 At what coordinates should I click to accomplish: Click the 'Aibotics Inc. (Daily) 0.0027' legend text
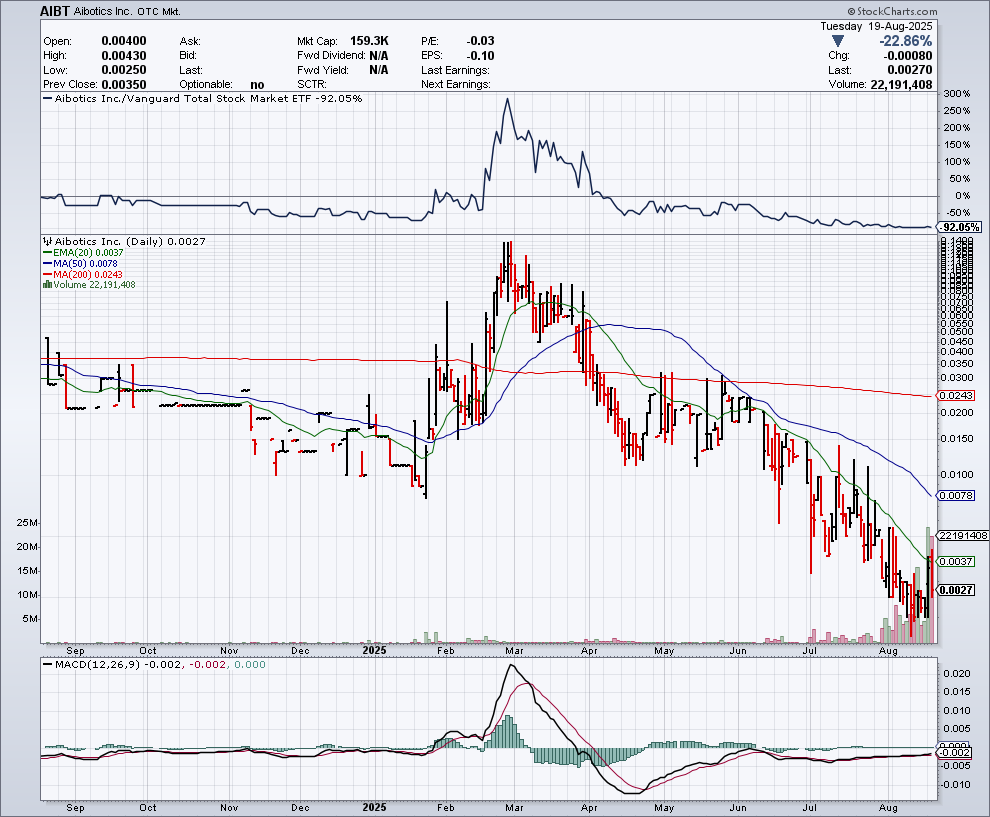point(130,241)
